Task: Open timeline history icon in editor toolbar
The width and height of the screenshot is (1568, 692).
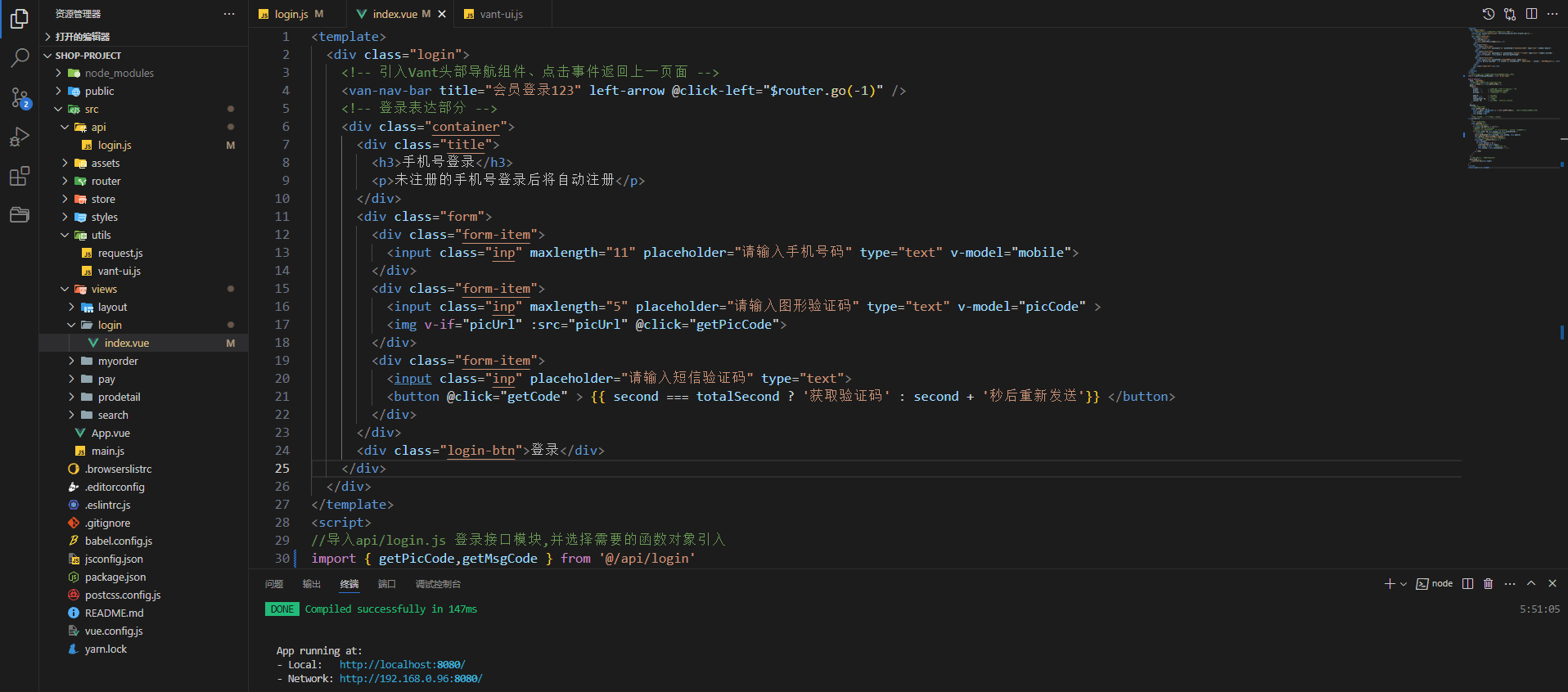Action: [1489, 14]
